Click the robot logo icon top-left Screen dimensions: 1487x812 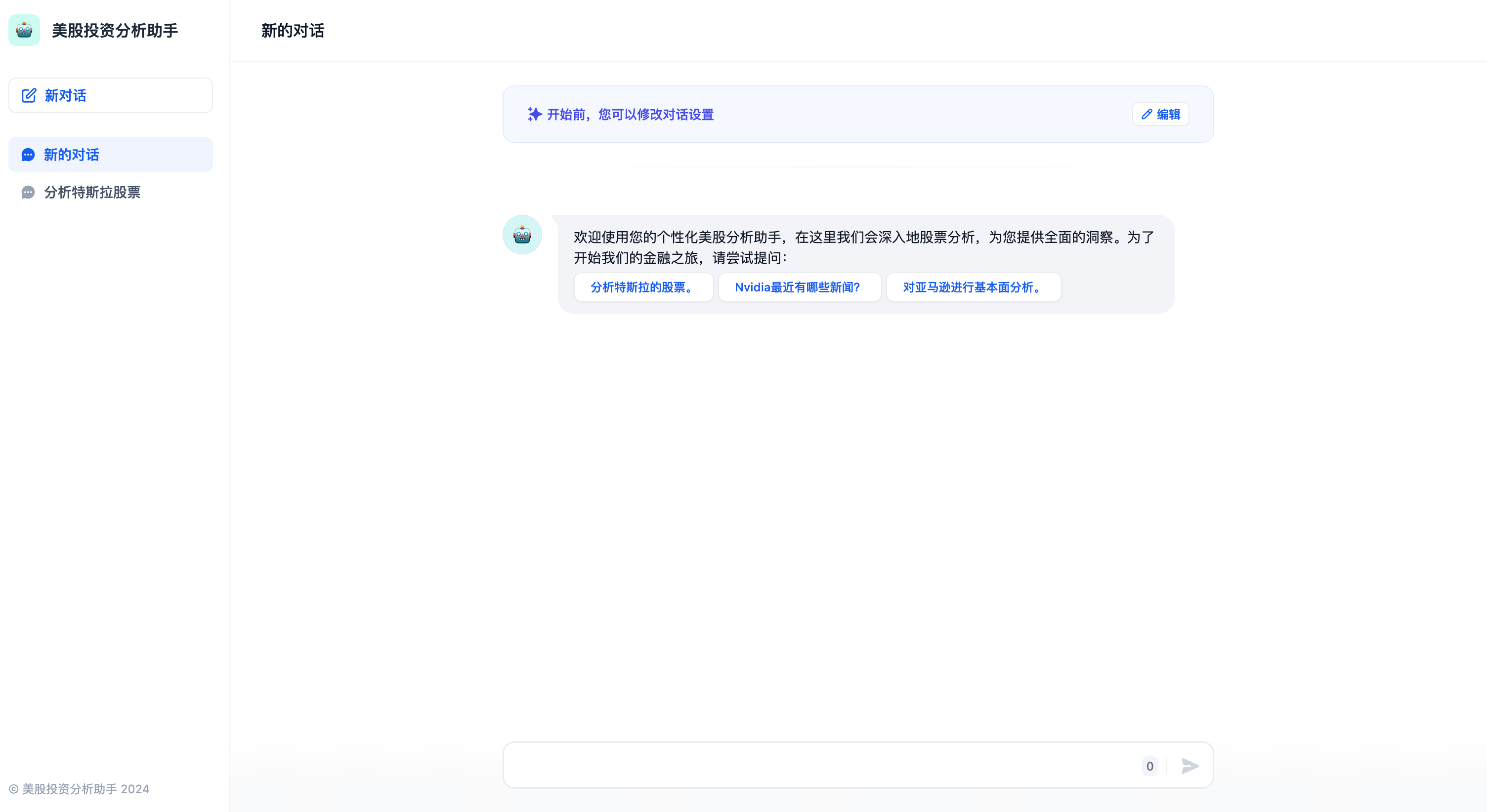click(x=24, y=30)
